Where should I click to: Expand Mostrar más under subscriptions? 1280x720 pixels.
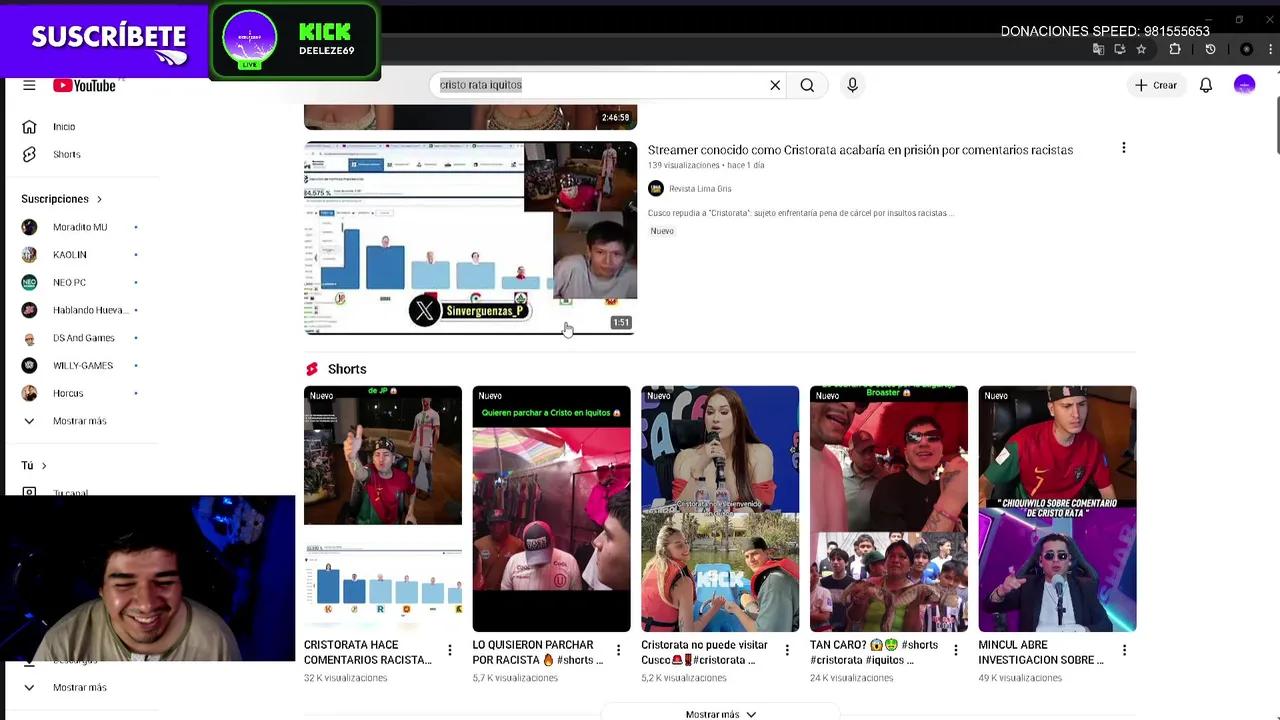pos(79,421)
